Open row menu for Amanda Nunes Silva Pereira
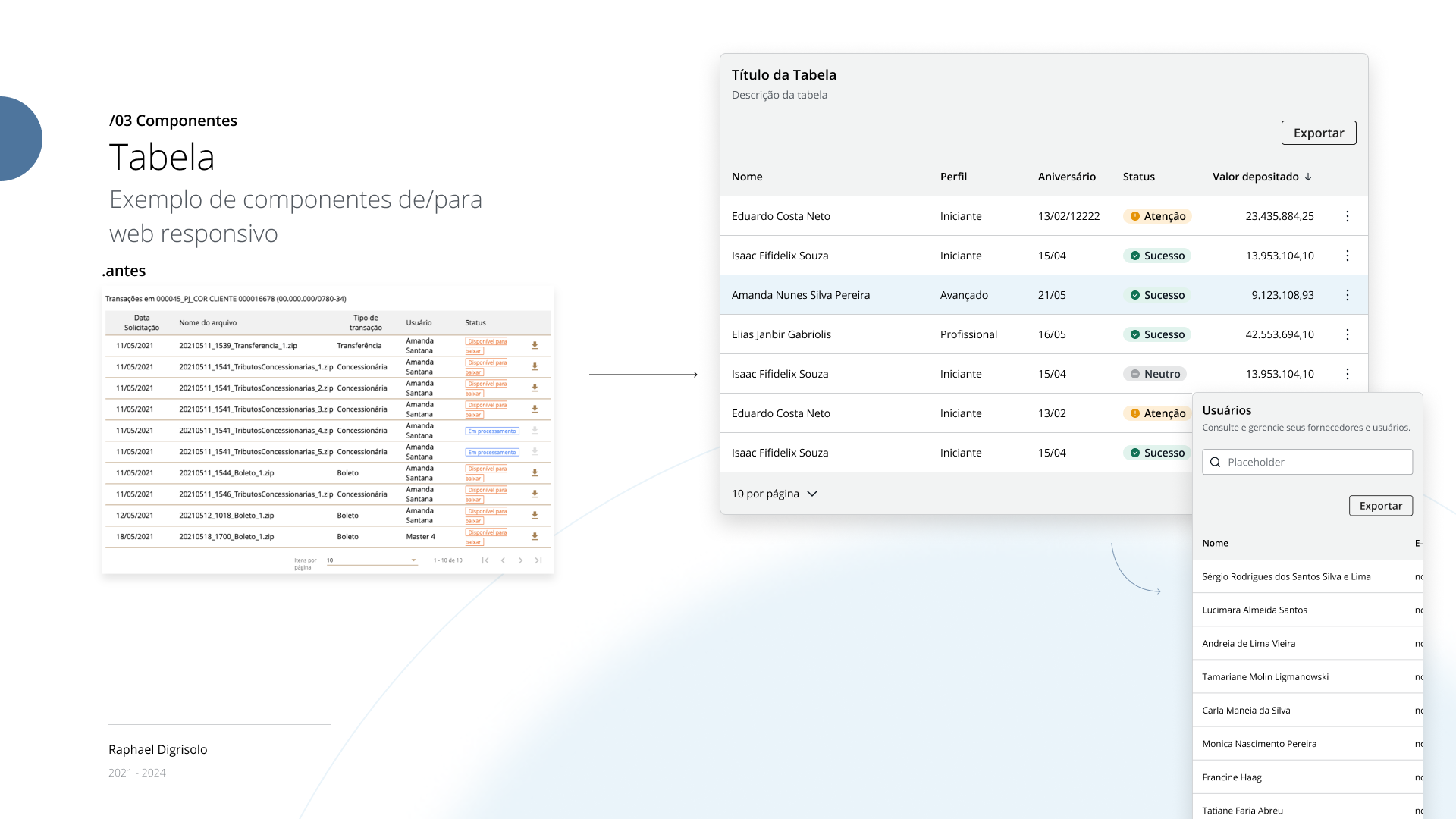This screenshot has height=819, width=1456. (x=1347, y=295)
